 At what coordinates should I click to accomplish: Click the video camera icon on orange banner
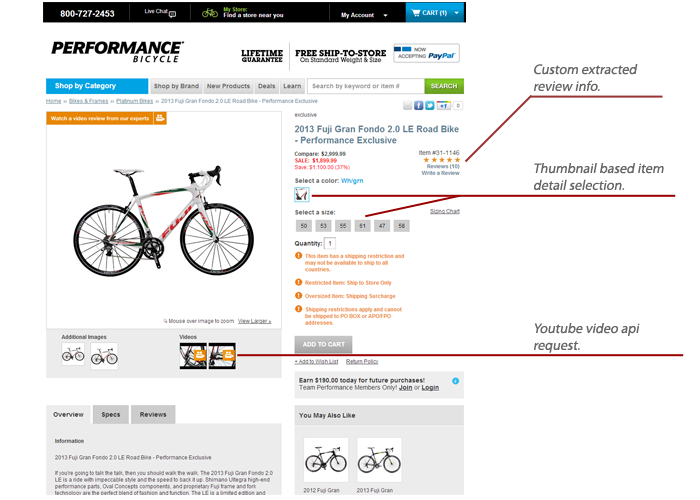160,118
